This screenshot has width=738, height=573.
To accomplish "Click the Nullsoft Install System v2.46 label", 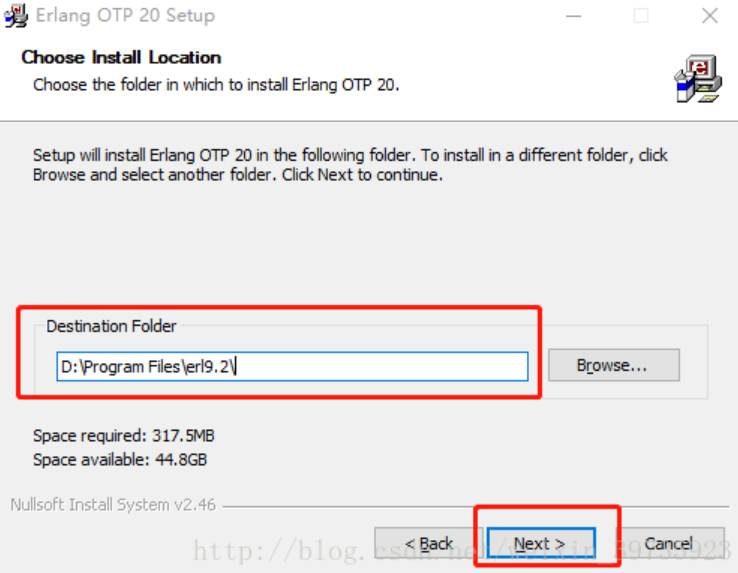I will [112, 505].
